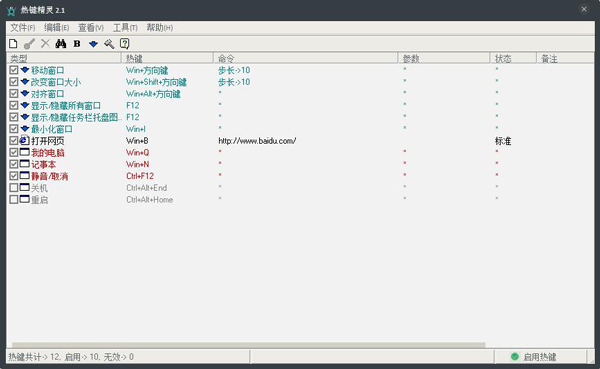
Task: Sort by the 参数 column header
Action: [x=444, y=58]
